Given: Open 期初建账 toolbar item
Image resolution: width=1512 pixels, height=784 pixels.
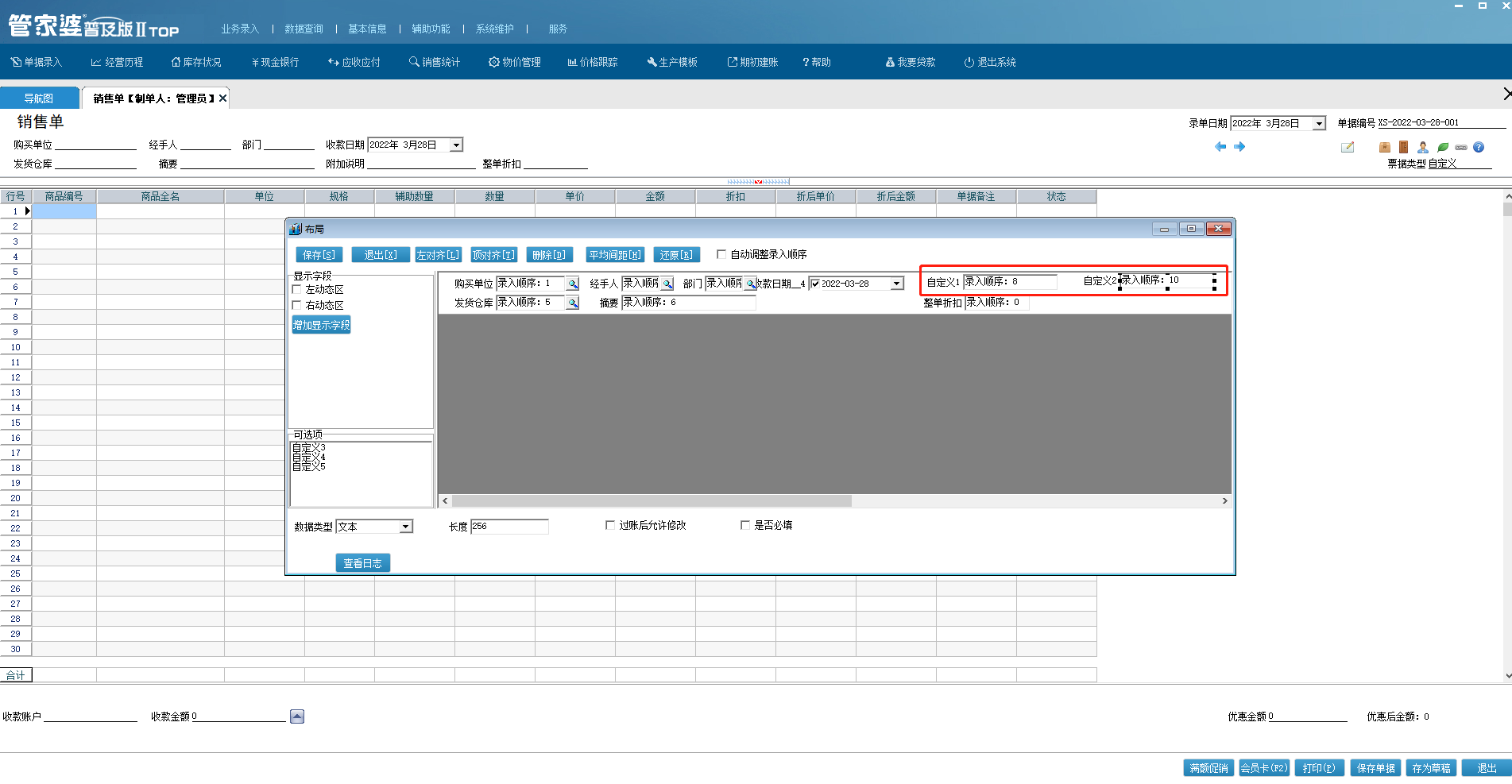Looking at the screenshot, I should tap(752, 62).
